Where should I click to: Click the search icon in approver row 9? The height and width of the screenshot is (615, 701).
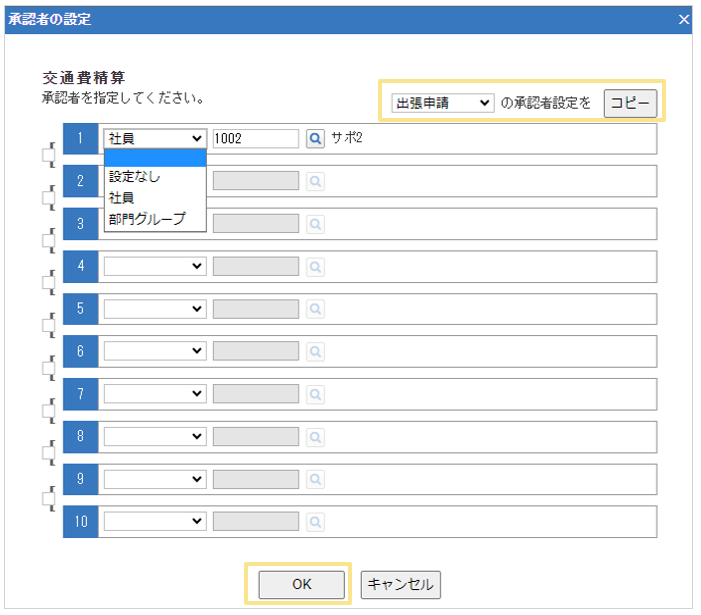click(x=315, y=479)
